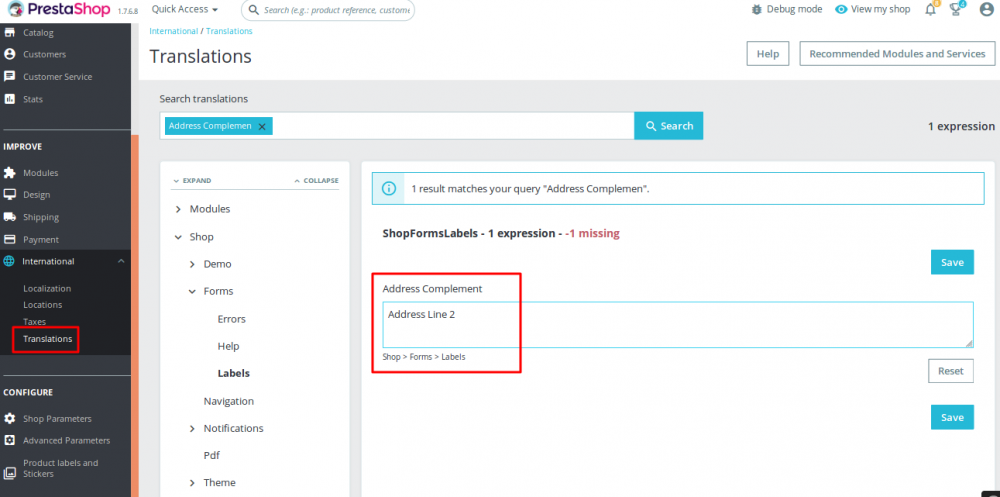Click the International breadcrumb link
The height and width of the screenshot is (497, 1000).
pos(173,31)
